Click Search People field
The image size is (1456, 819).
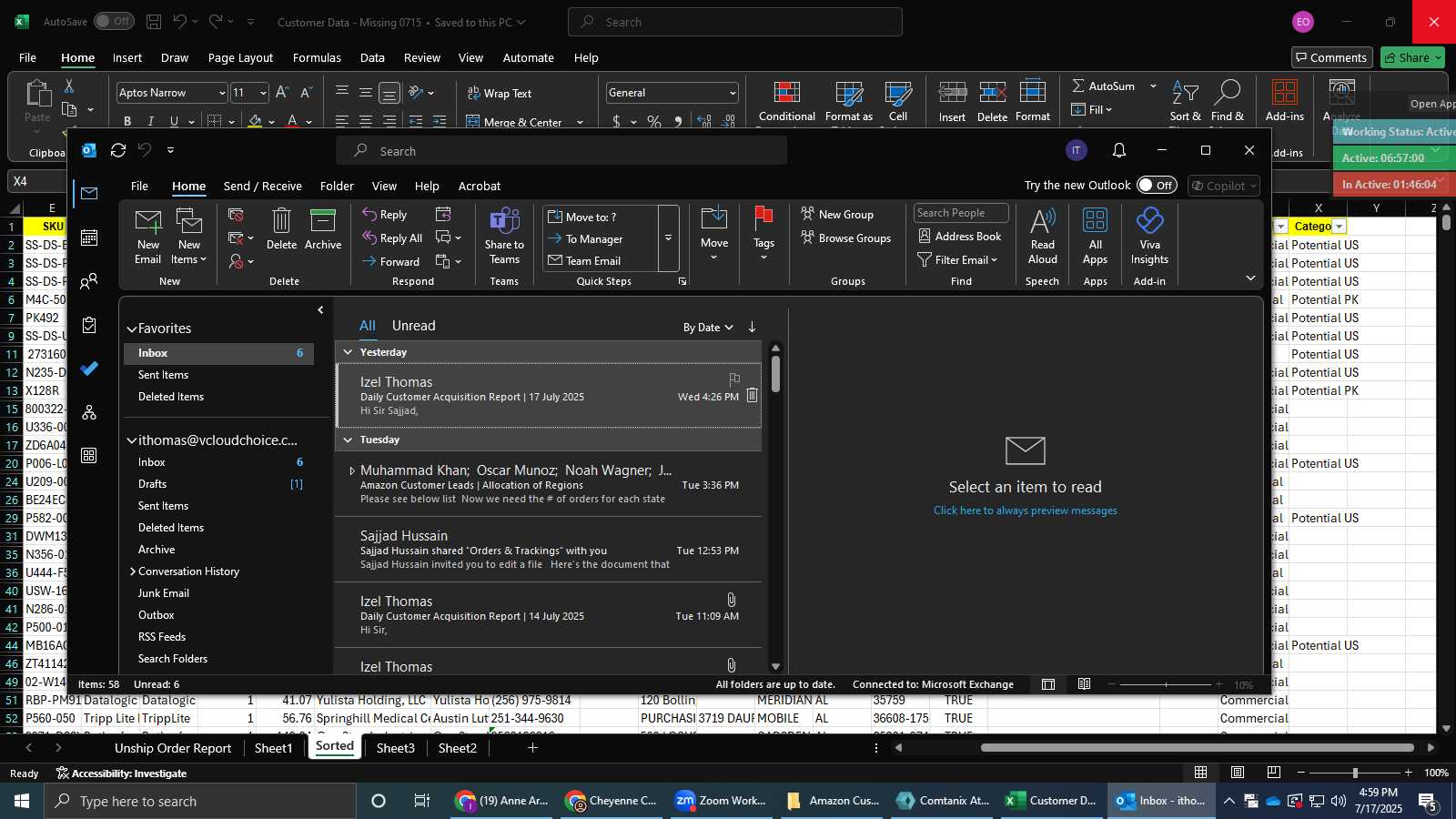pos(961,213)
